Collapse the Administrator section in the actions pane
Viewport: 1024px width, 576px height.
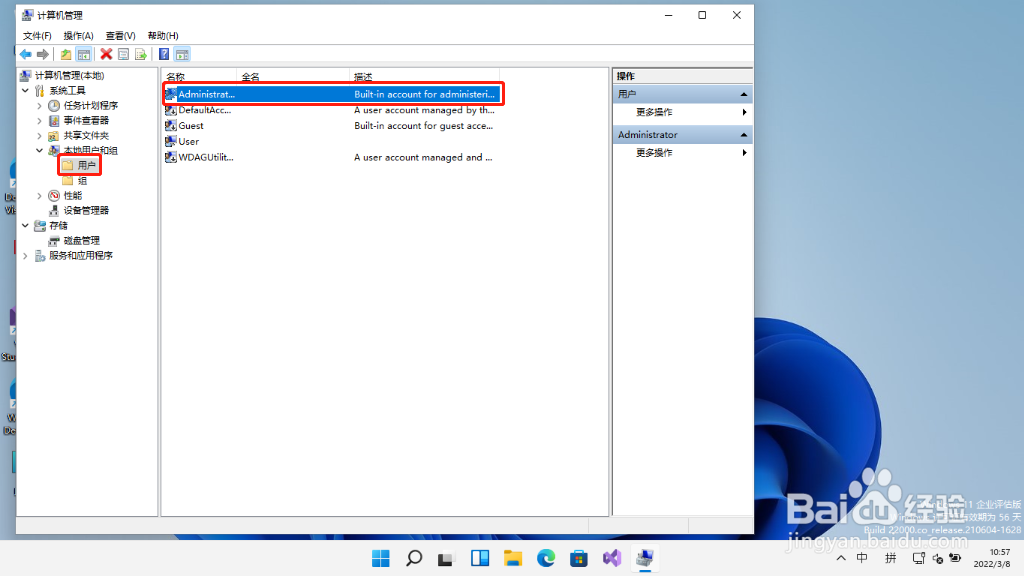(743, 135)
